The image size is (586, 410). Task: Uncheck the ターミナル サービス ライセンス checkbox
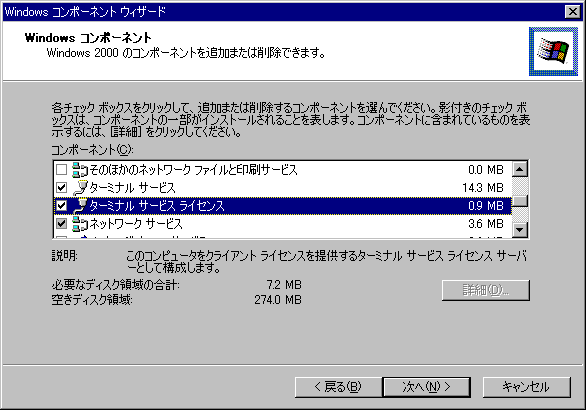61,206
